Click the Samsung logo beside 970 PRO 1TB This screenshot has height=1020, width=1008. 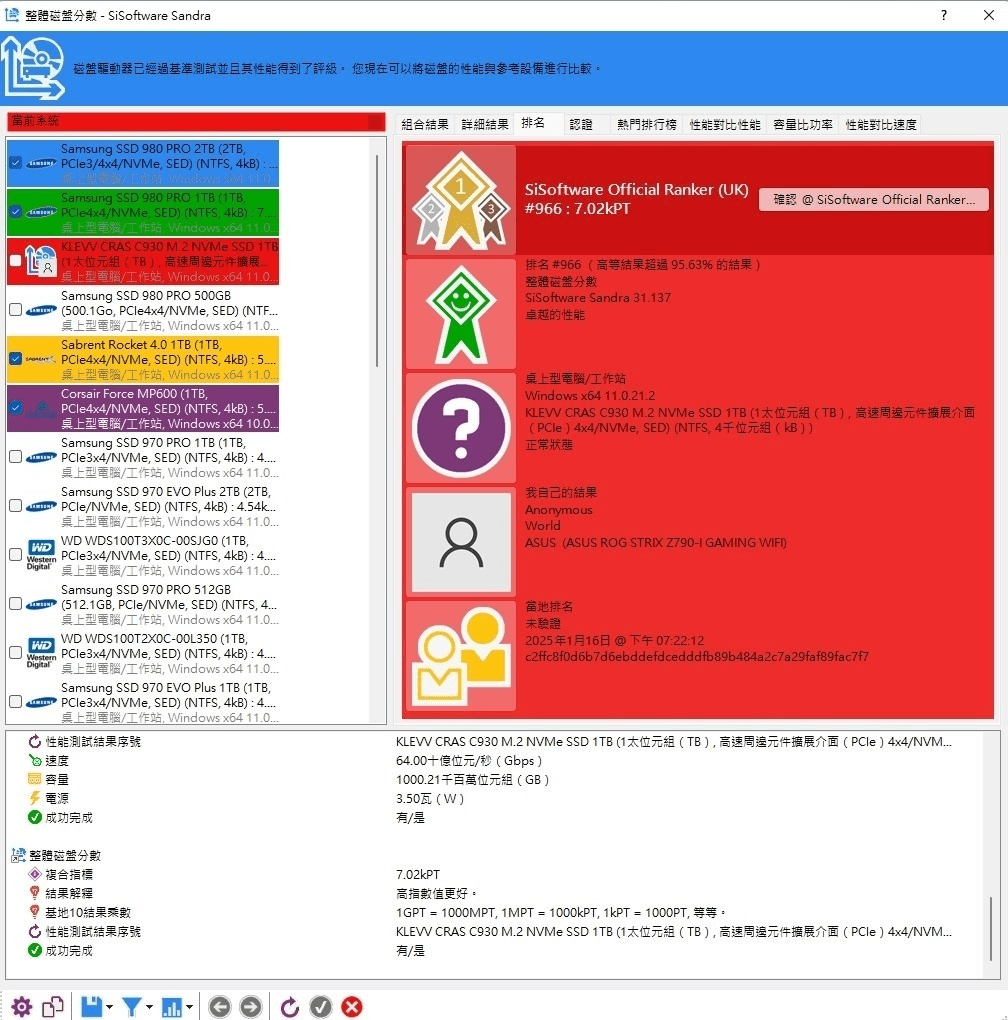pos(41,457)
